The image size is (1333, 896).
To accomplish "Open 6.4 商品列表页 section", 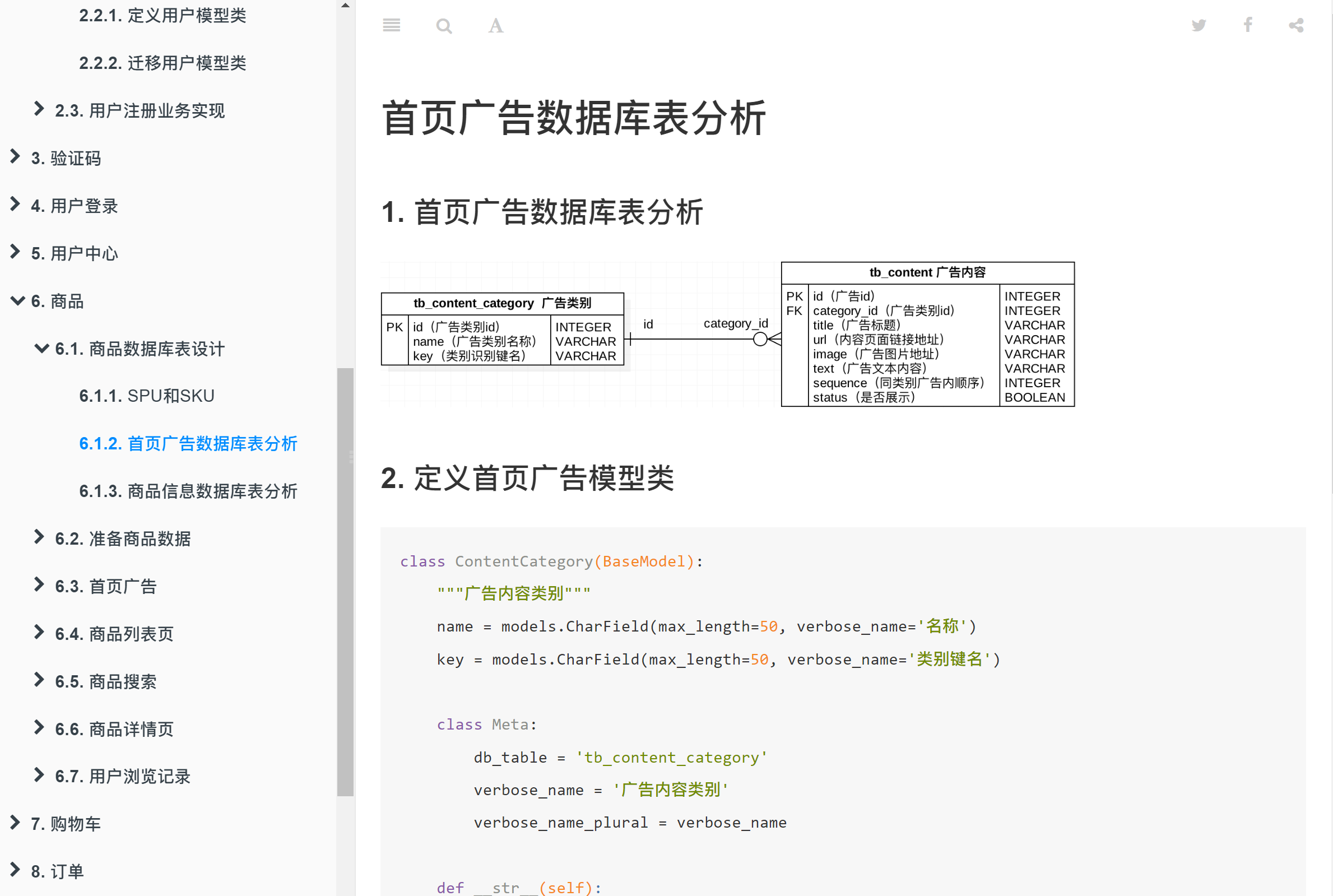I will [x=114, y=634].
